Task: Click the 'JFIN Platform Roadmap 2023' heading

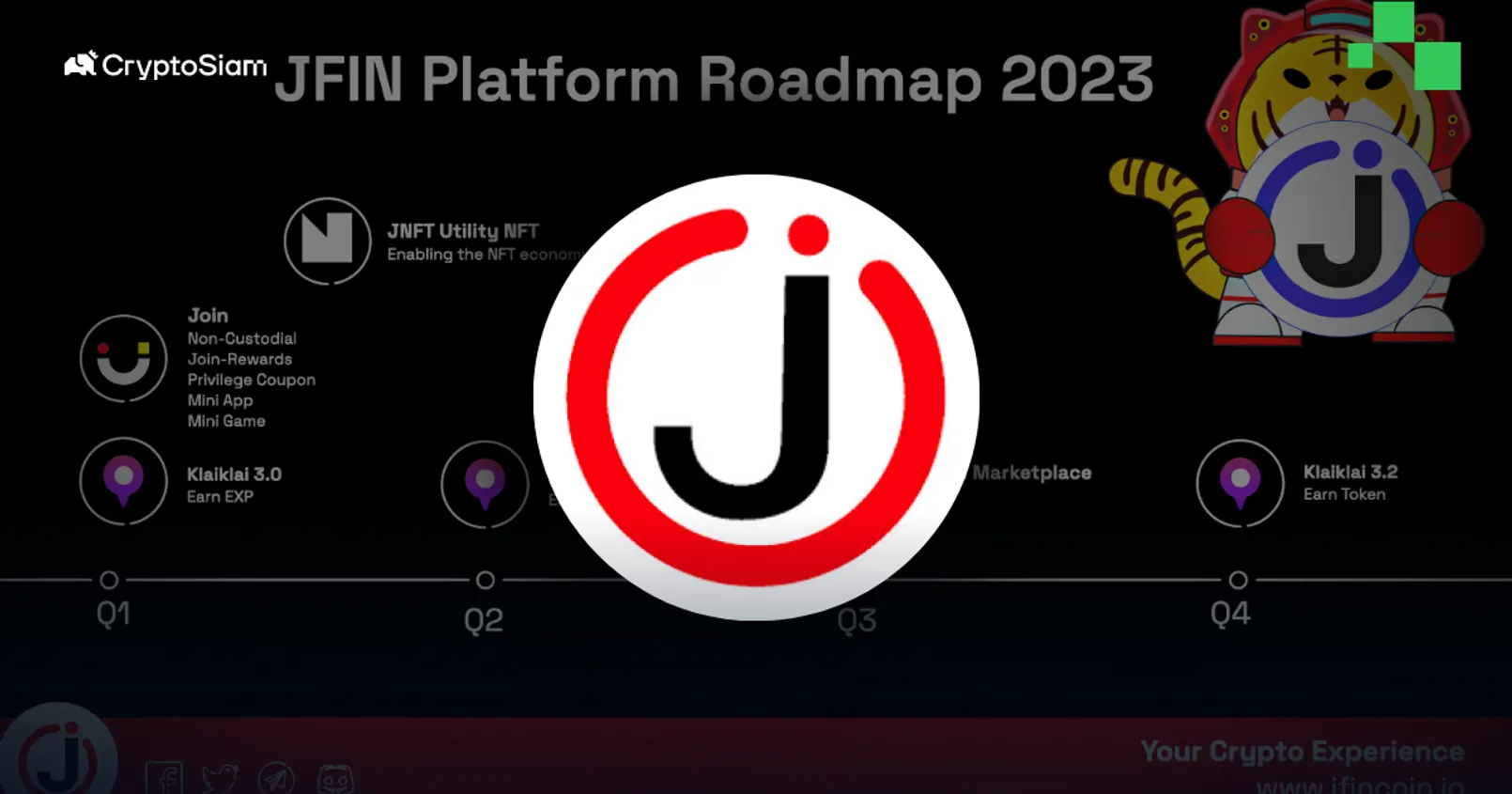Action: point(714,80)
